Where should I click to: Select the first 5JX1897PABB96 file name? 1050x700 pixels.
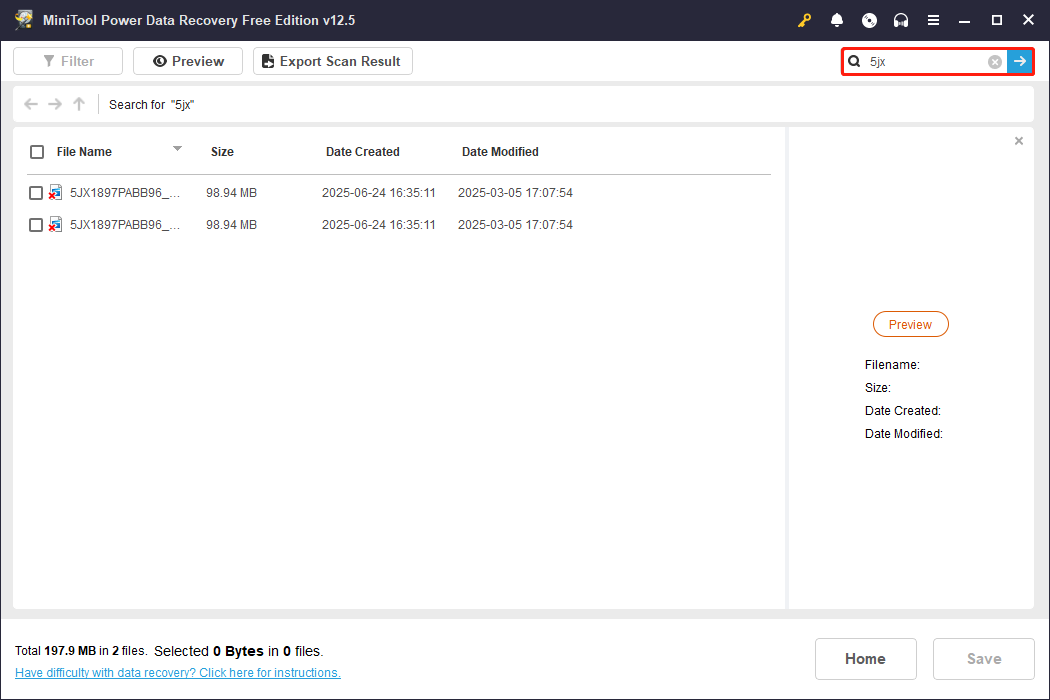click(125, 193)
